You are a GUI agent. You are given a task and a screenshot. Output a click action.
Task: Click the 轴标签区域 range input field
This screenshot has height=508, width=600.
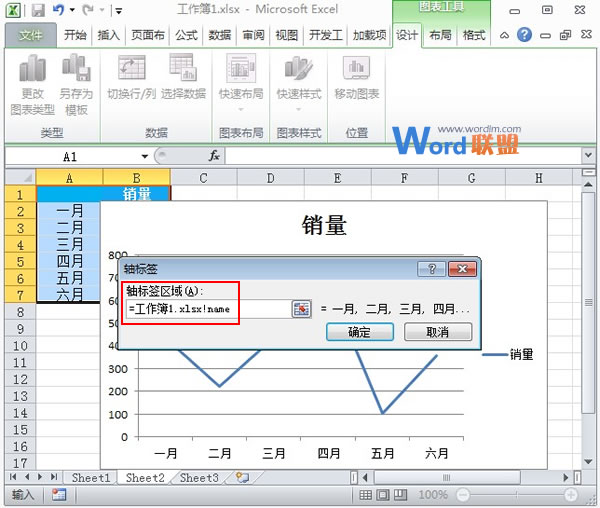coord(208,309)
